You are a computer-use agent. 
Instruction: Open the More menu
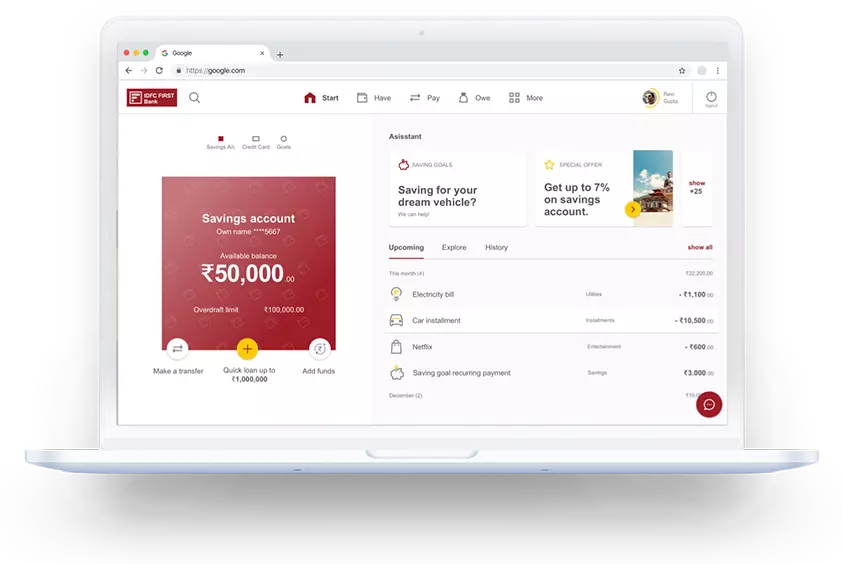[x=525, y=98]
